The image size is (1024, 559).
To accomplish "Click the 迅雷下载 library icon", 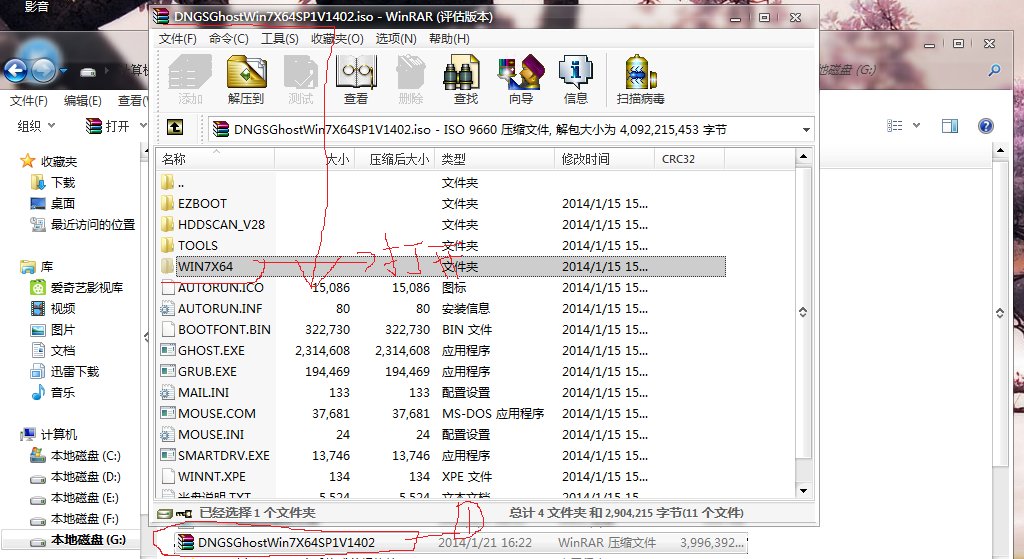I will coord(38,372).
